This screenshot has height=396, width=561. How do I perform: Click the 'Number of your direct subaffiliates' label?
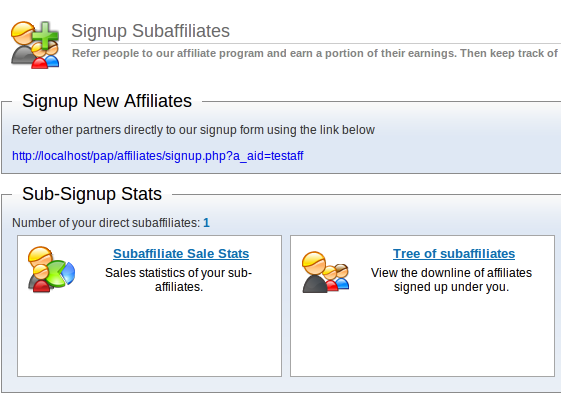[x=106, y=223]
